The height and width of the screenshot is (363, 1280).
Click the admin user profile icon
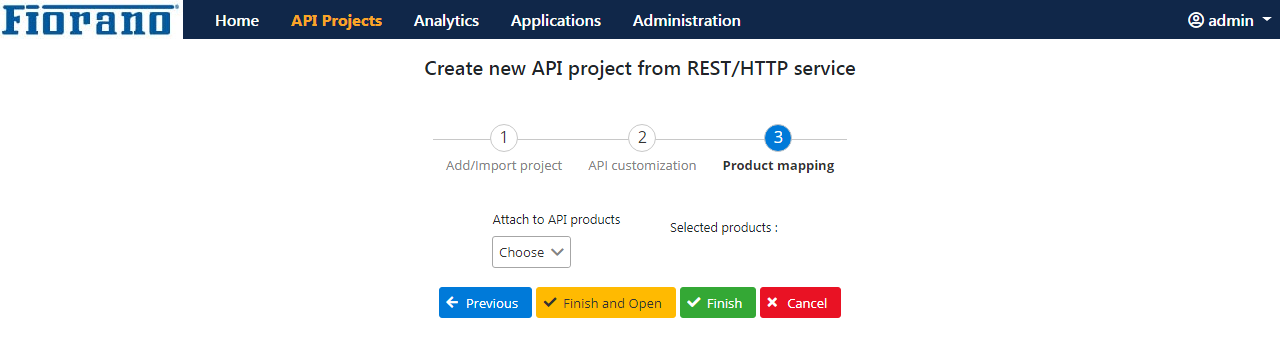click(x=1196, y=20)
